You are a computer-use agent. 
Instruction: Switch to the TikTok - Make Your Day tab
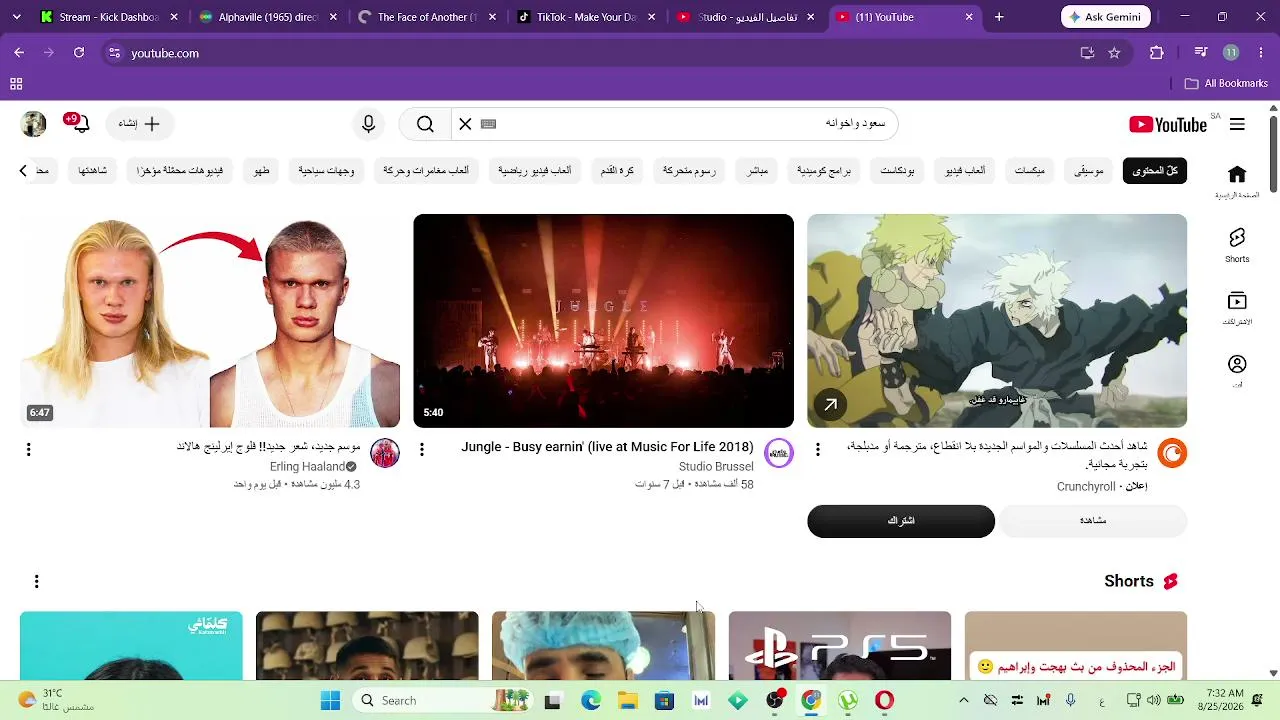[586, 17]
